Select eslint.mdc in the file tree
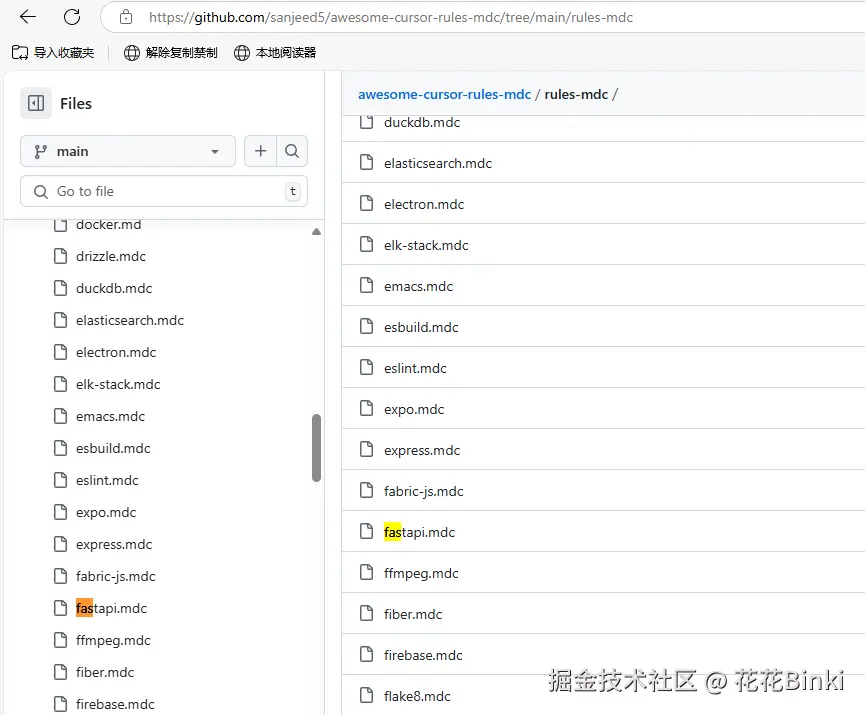The height and width of the screenshot is (715, 865). [x=107, y=481]
